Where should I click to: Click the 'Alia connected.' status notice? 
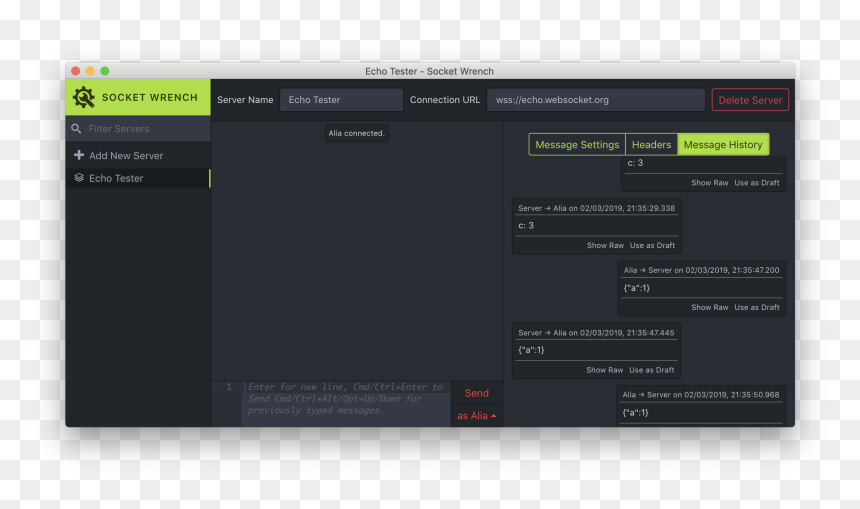(x=357, y=133)
